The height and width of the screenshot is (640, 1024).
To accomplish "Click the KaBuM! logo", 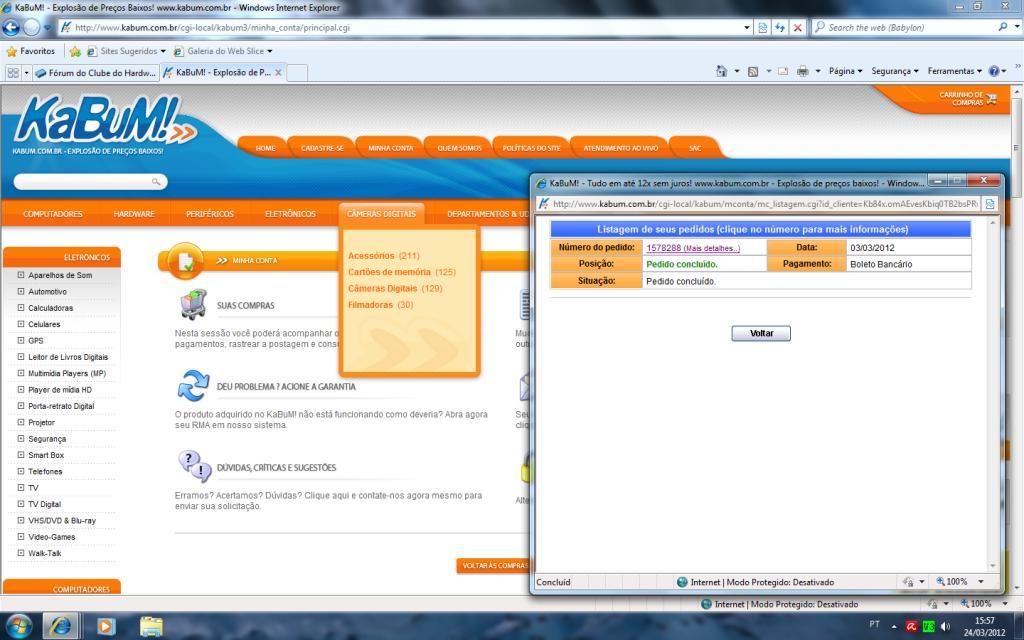I will point(104,121).
